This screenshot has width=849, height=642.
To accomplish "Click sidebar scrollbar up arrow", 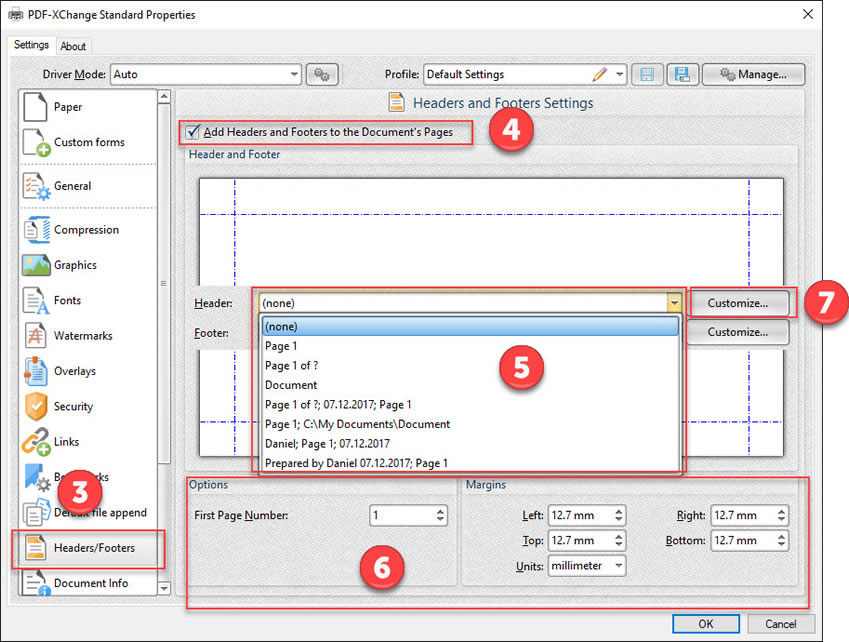I will 164,97.
